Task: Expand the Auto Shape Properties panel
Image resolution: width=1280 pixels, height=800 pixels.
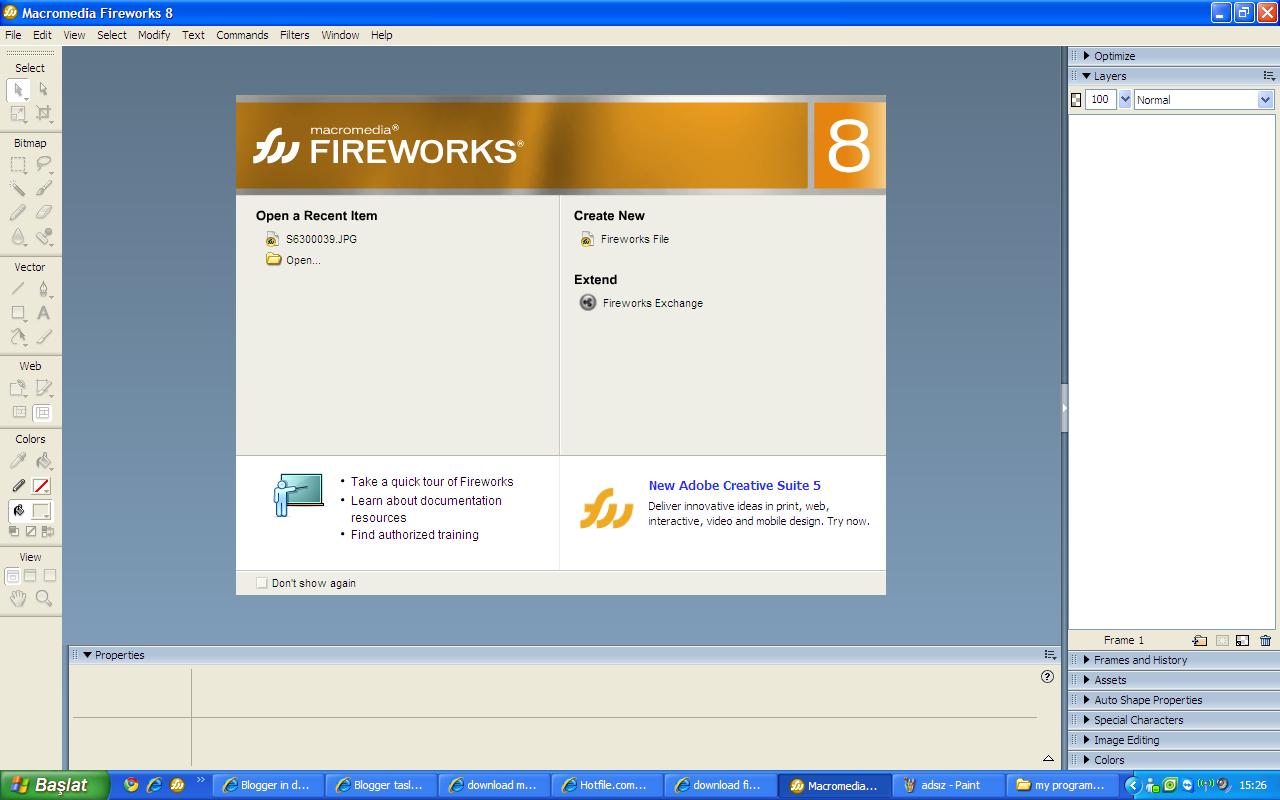Action: coord(1087,700)
